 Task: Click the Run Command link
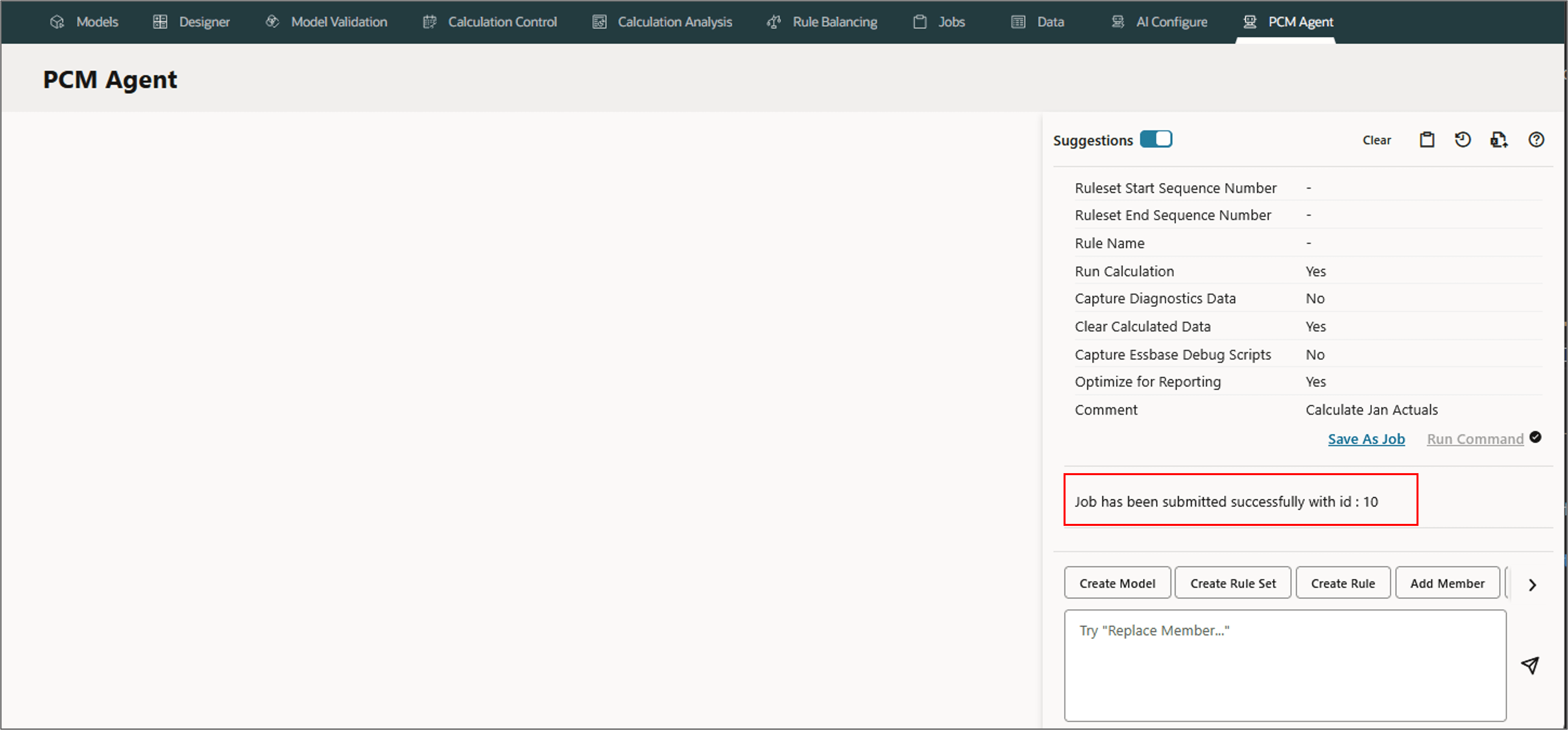(x=1475, y=439)
